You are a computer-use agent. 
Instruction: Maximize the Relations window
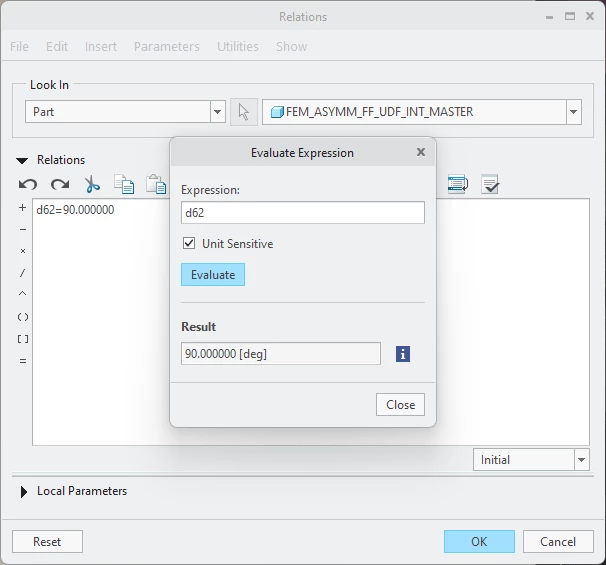[x=570, y=16]
